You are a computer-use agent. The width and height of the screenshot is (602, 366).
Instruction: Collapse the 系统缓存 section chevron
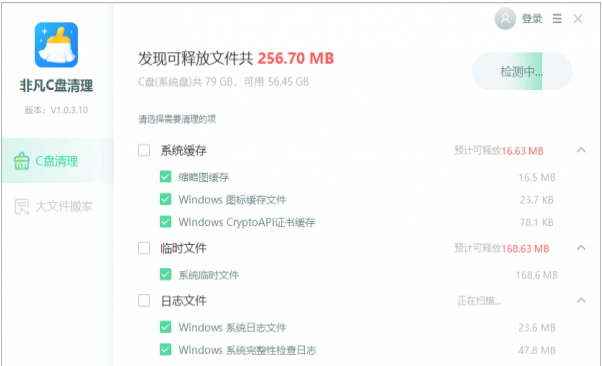(581, 150)
